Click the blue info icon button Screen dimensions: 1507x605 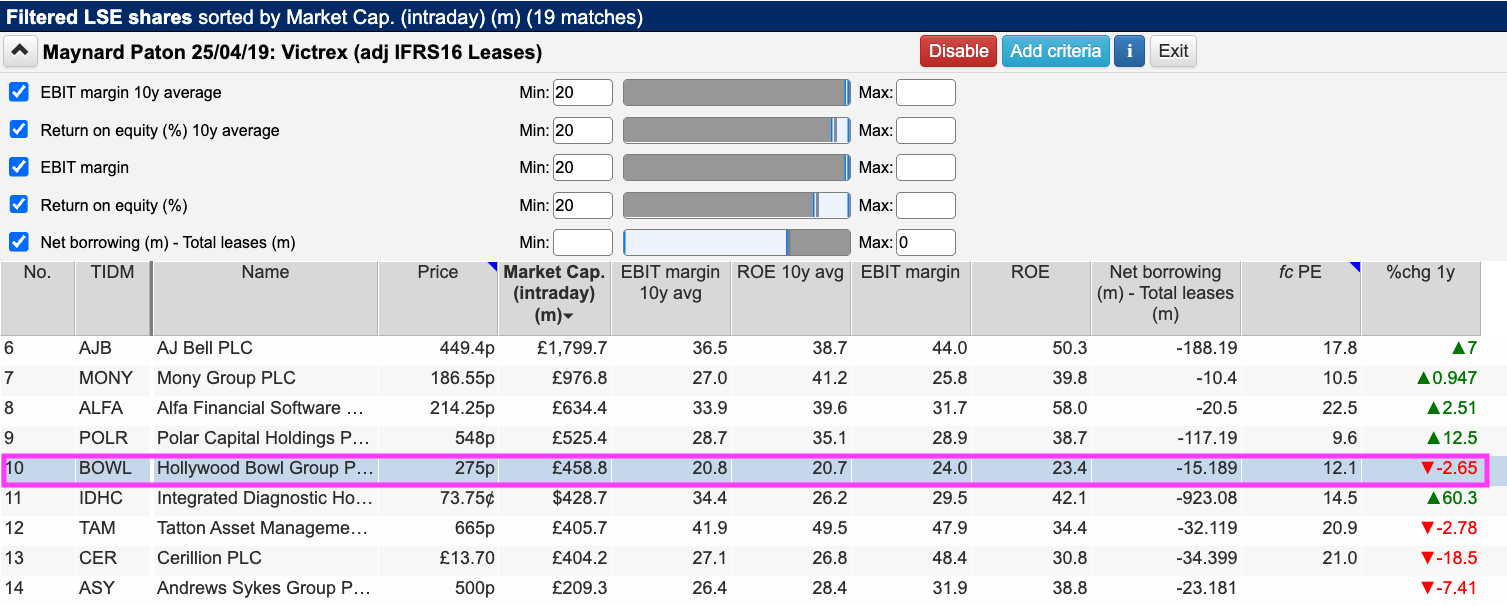(x=1129, y=51)
